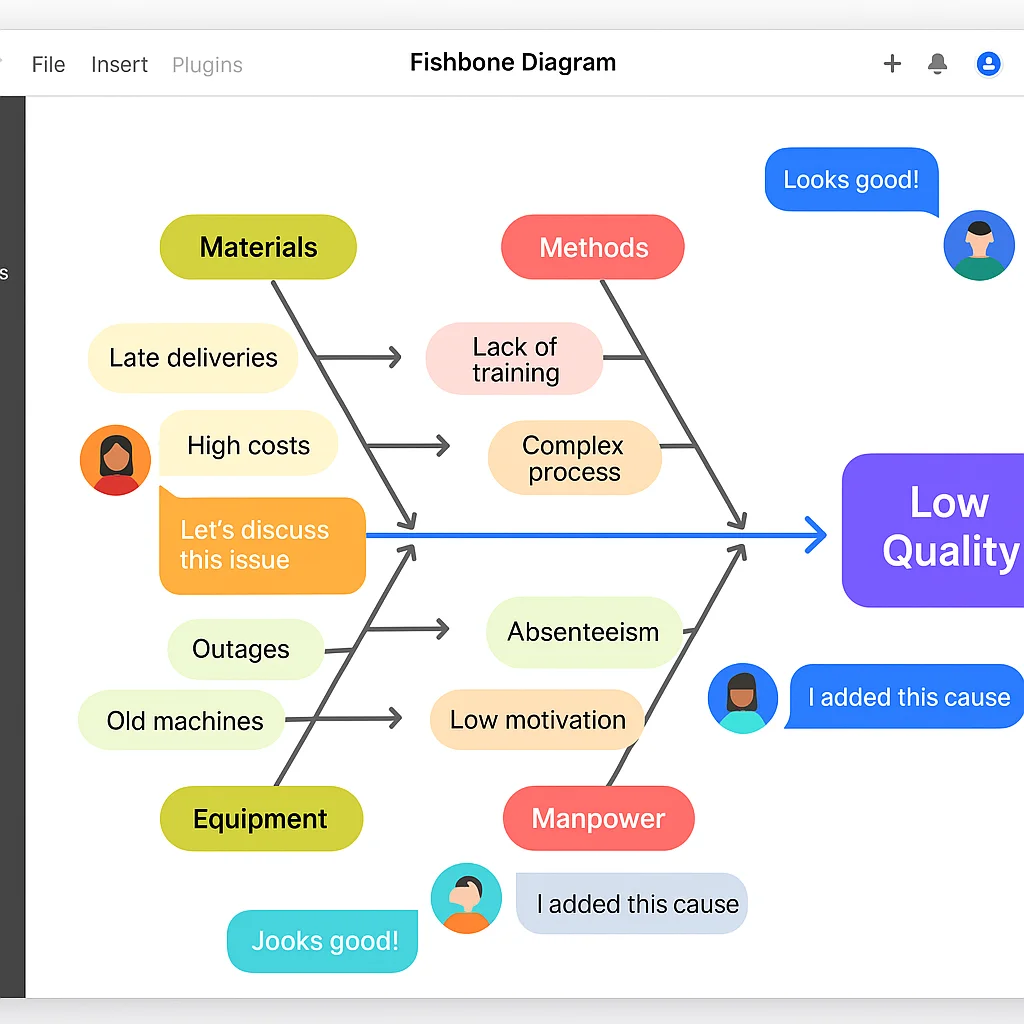1024x1024 pixels.
Task: Open the File menu
Action: click(48, 64)
